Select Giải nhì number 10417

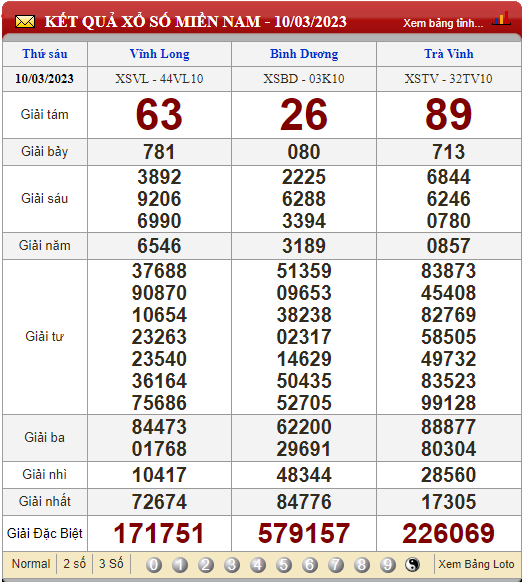click(x=159, y=475)
